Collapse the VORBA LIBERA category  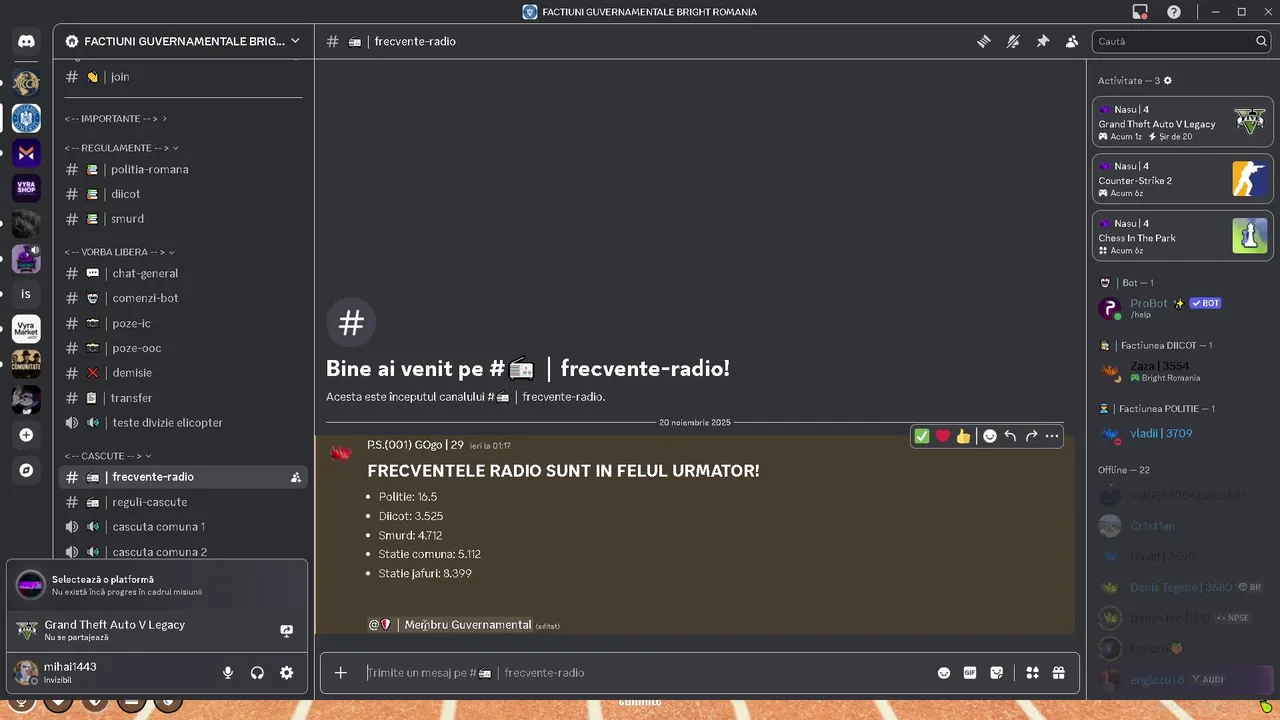coord(120,252)
